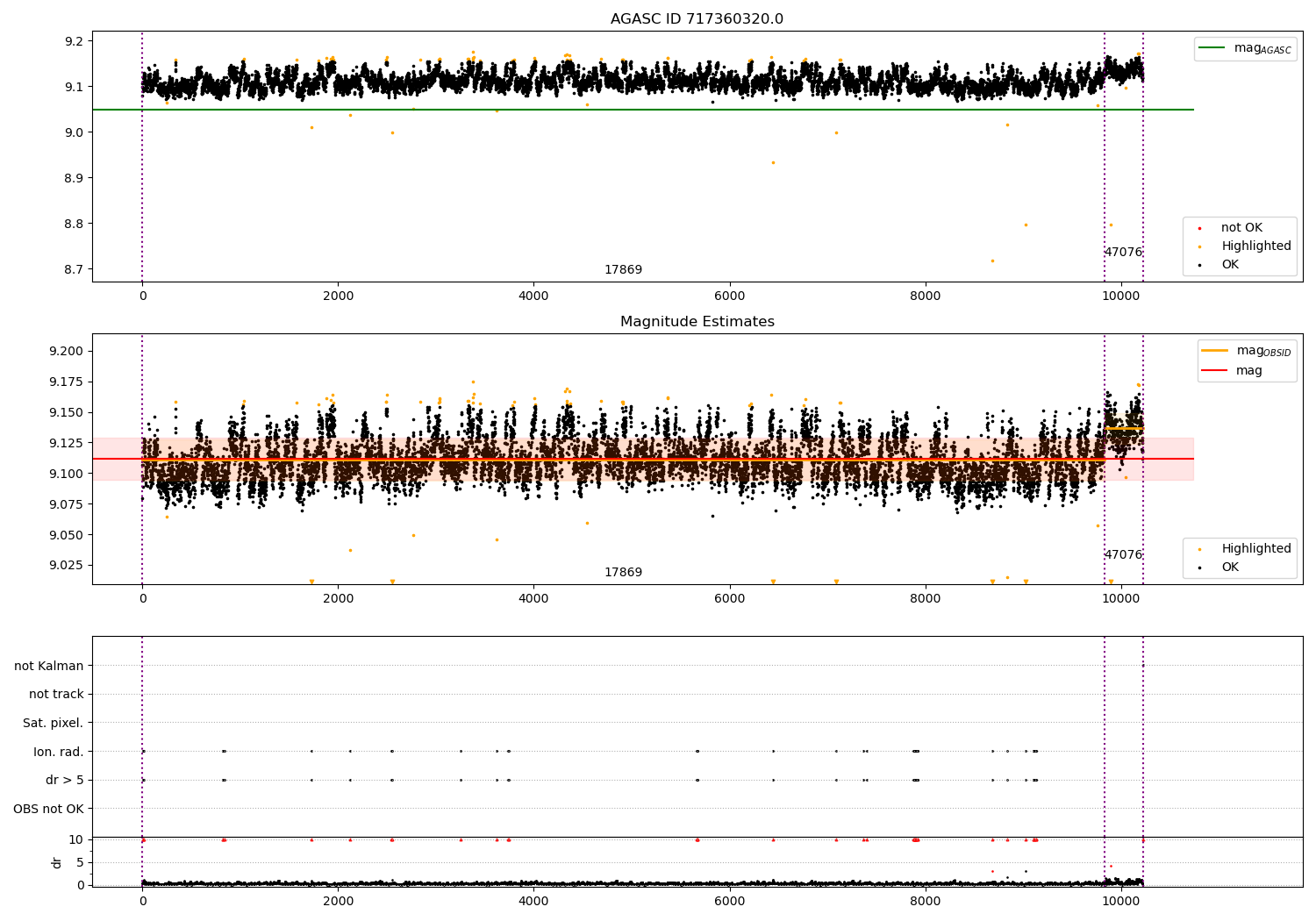Click the '4000' x-axis tick of top plot
1316x921 pixels.
(533, 296)
